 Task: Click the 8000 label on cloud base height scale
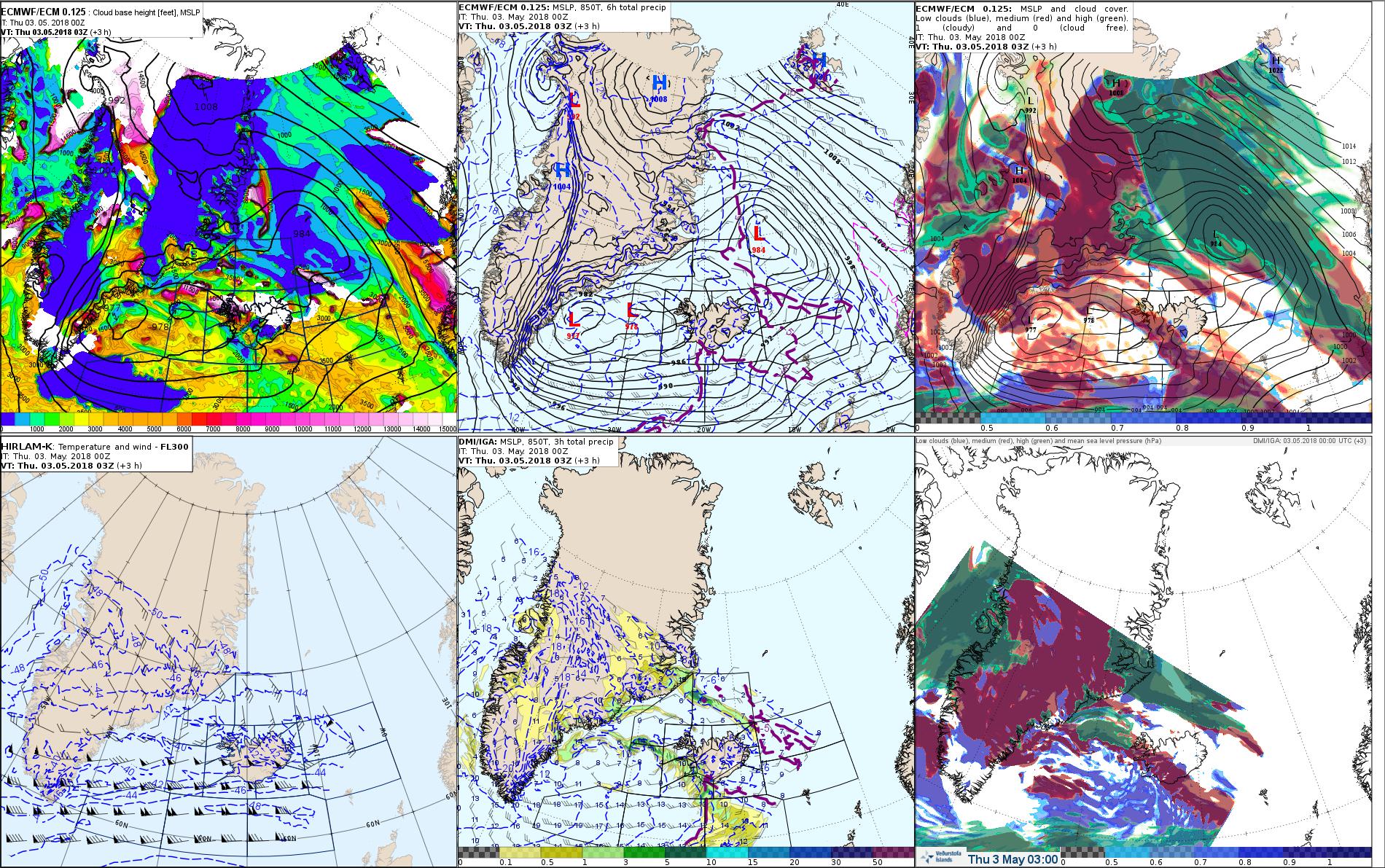244,429
